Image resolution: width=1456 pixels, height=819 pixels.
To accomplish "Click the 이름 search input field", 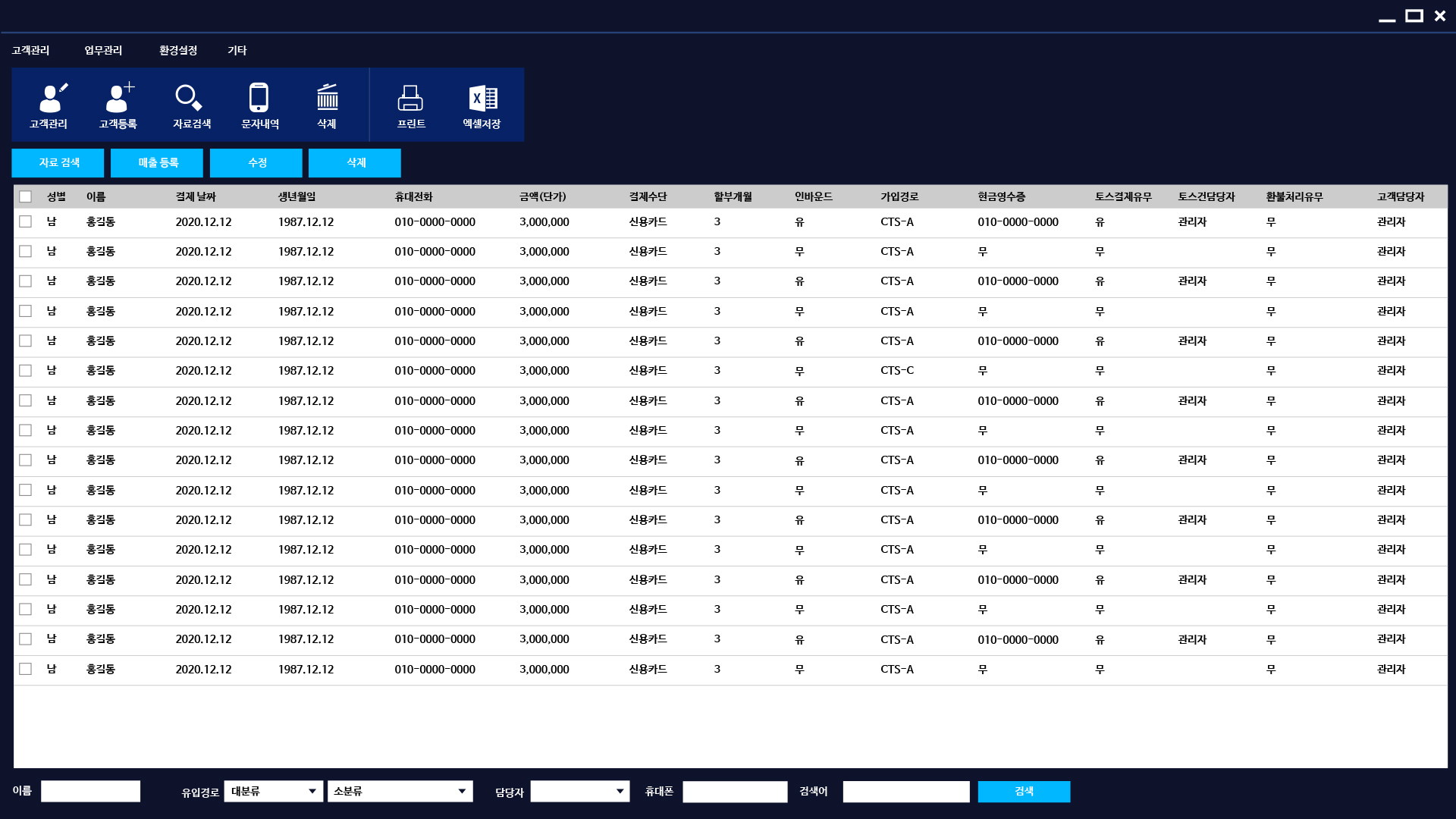I will (x=91, y=791).
